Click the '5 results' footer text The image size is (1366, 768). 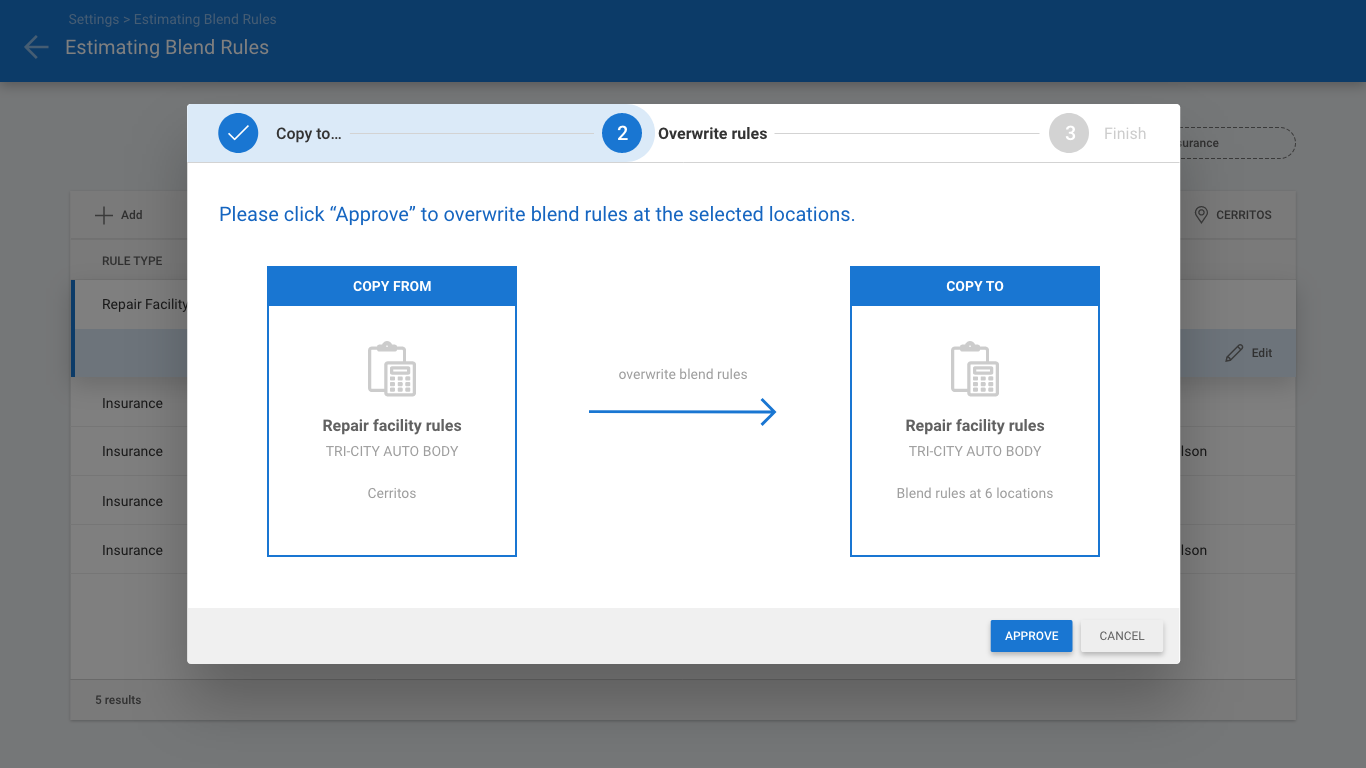pos(118,700)
